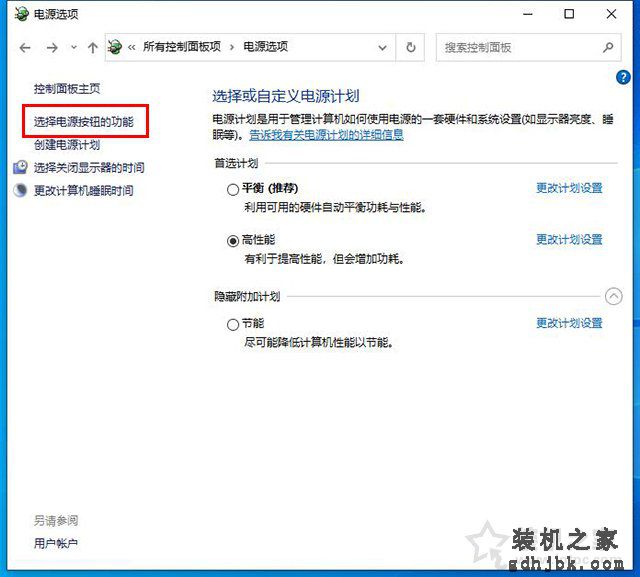Close the 电源选项 window

pos(611,14)
